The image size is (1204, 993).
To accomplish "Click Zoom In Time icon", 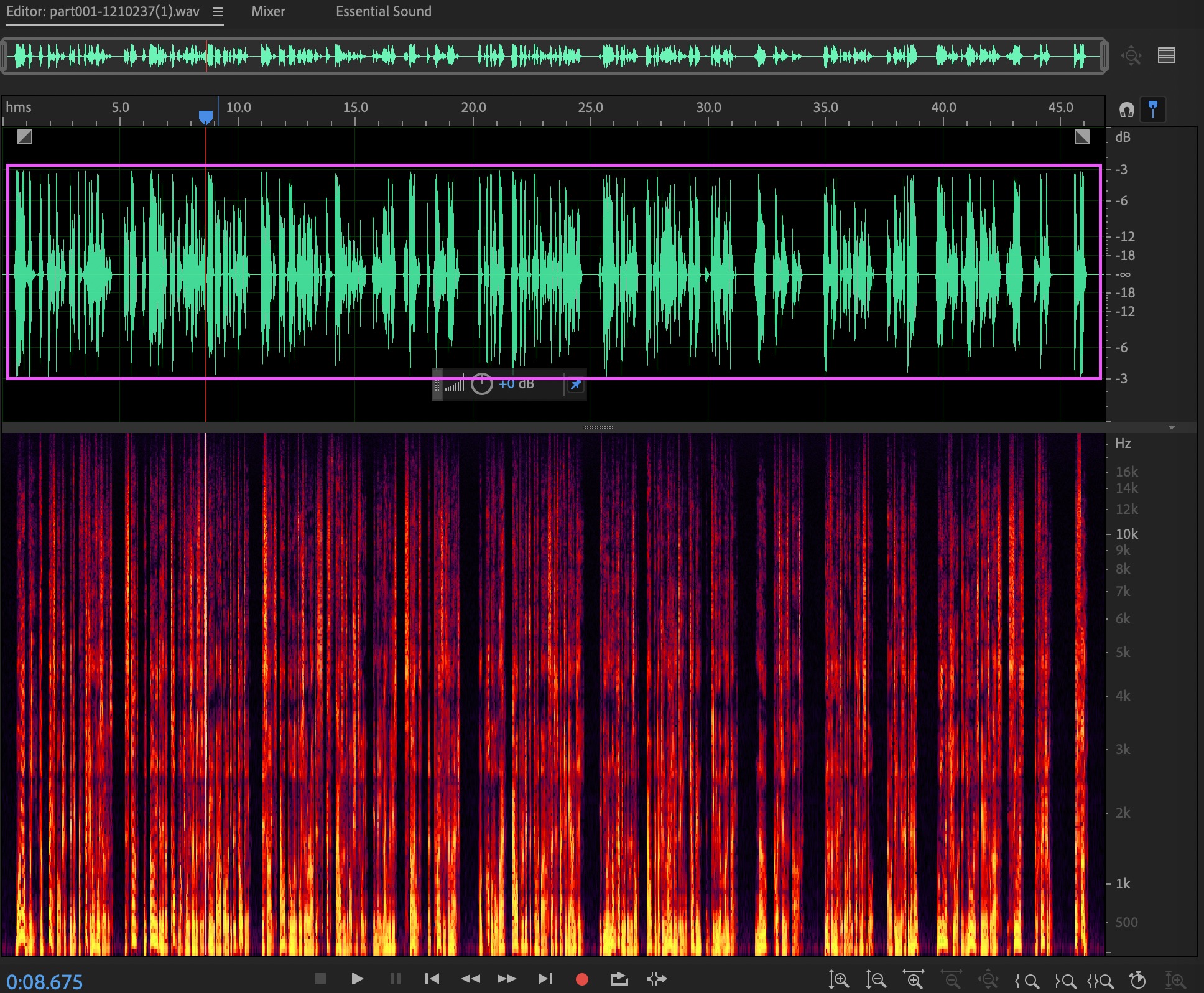I will 913,979.
